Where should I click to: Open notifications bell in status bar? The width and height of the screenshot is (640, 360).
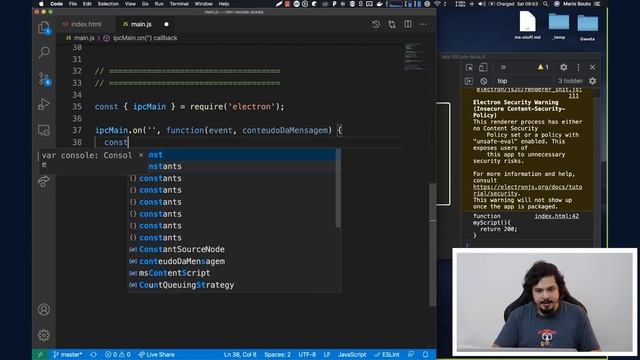[425, 355]
